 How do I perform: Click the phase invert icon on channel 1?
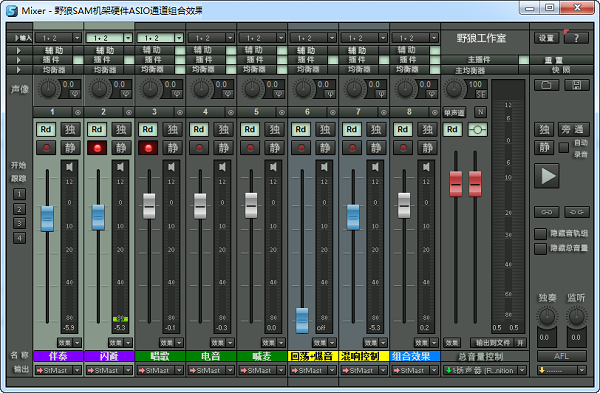[x=75, y=94]
